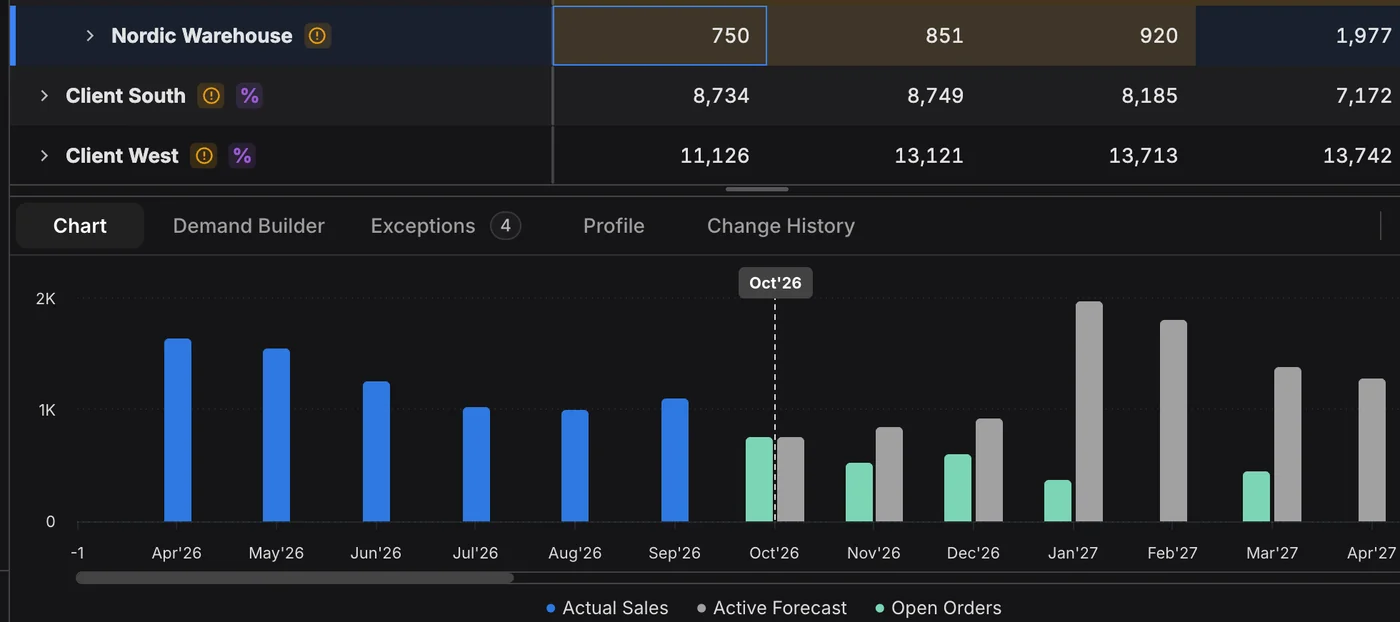Toggle Actual Sales legend series

pos(607,608)
